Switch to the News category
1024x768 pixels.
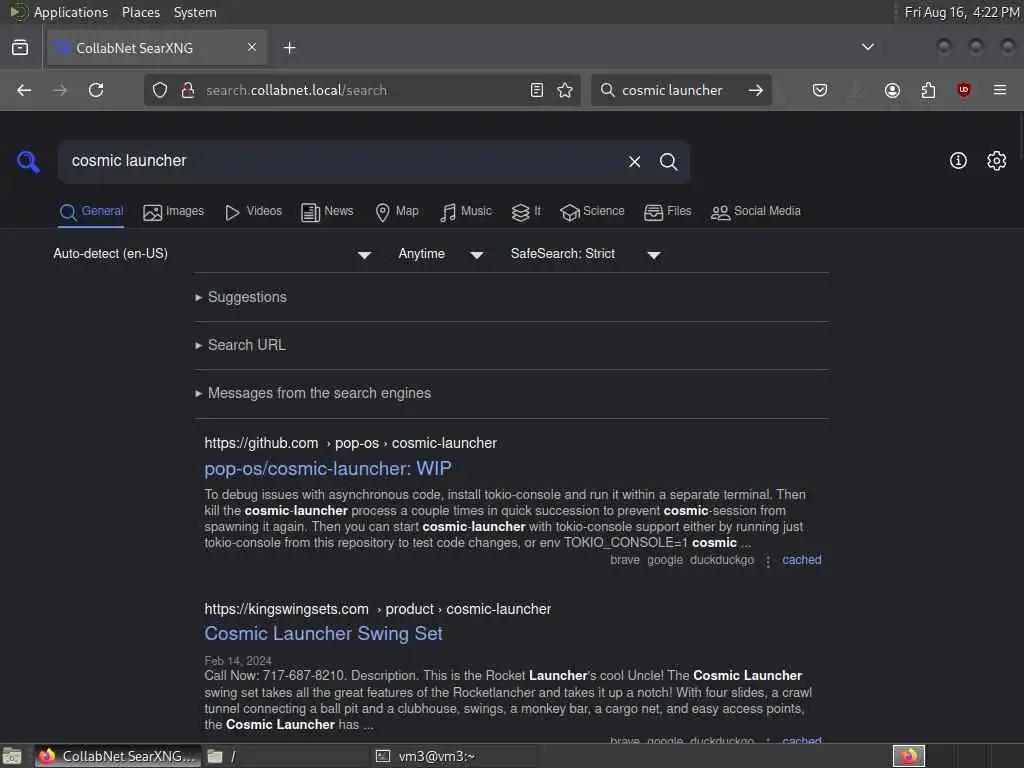coord(327,212)
